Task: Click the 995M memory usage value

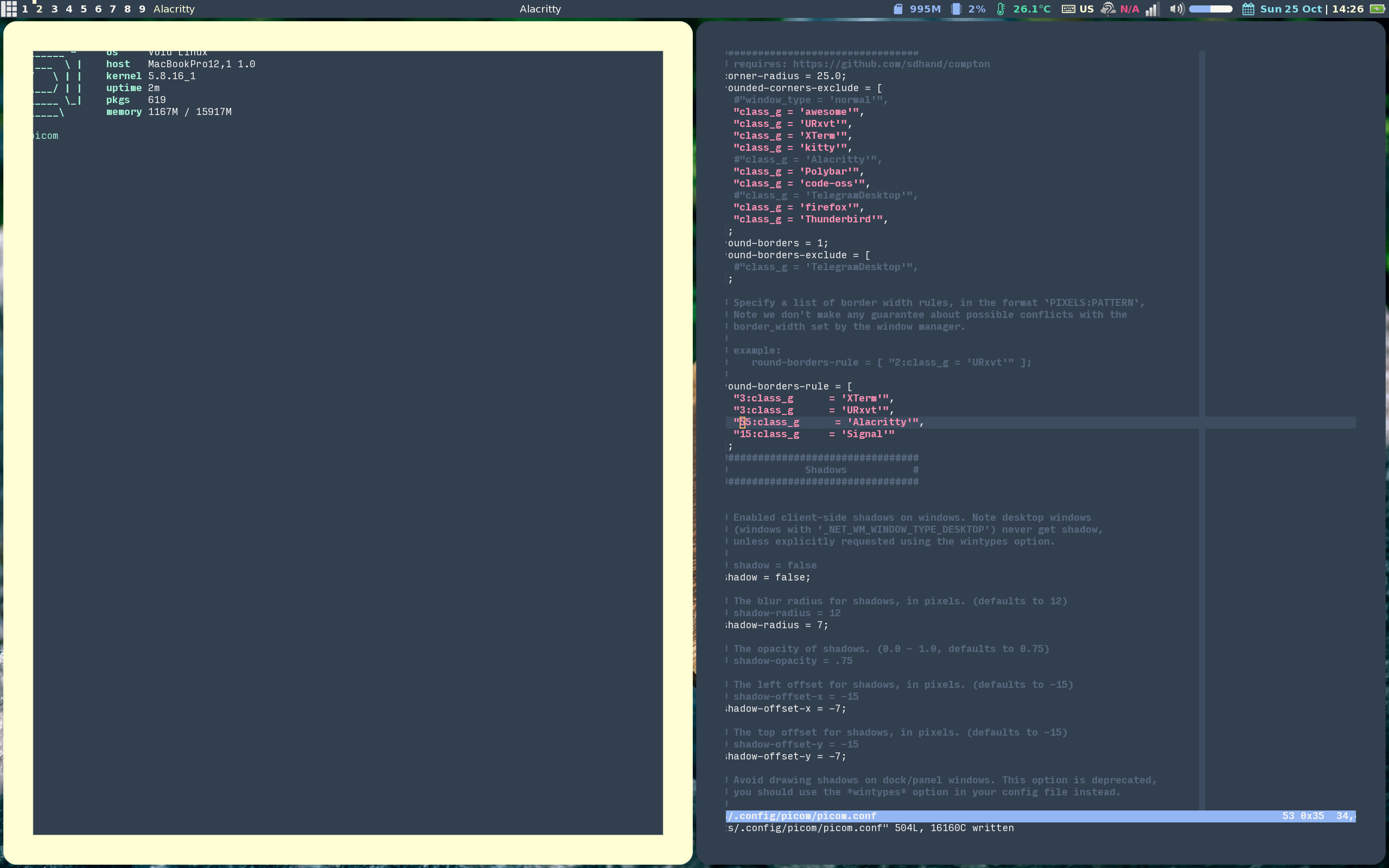Action: pos(925,9)
